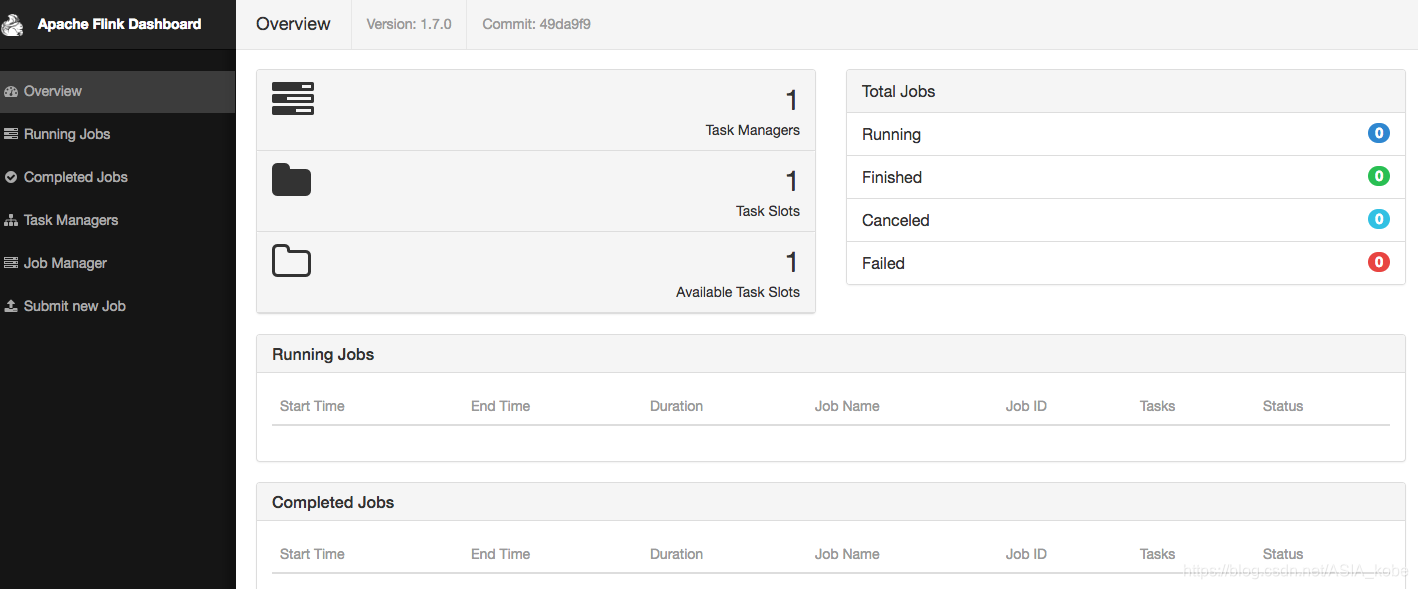The height and width of the screenshot is (589, 1418).
Task: Open Completed Jobs in sidebar
Action: pyautogui.click(x=117, y=177)
